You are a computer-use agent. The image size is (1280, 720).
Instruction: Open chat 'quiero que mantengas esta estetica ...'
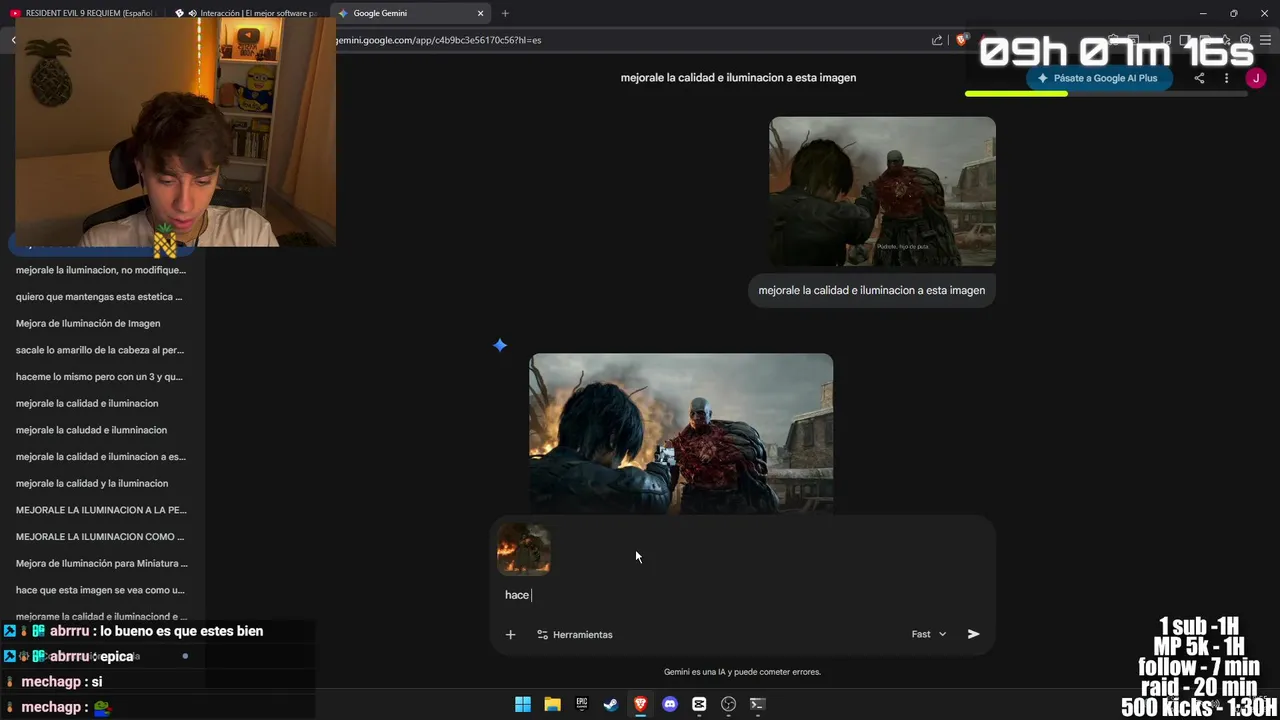tap(99, 297)
